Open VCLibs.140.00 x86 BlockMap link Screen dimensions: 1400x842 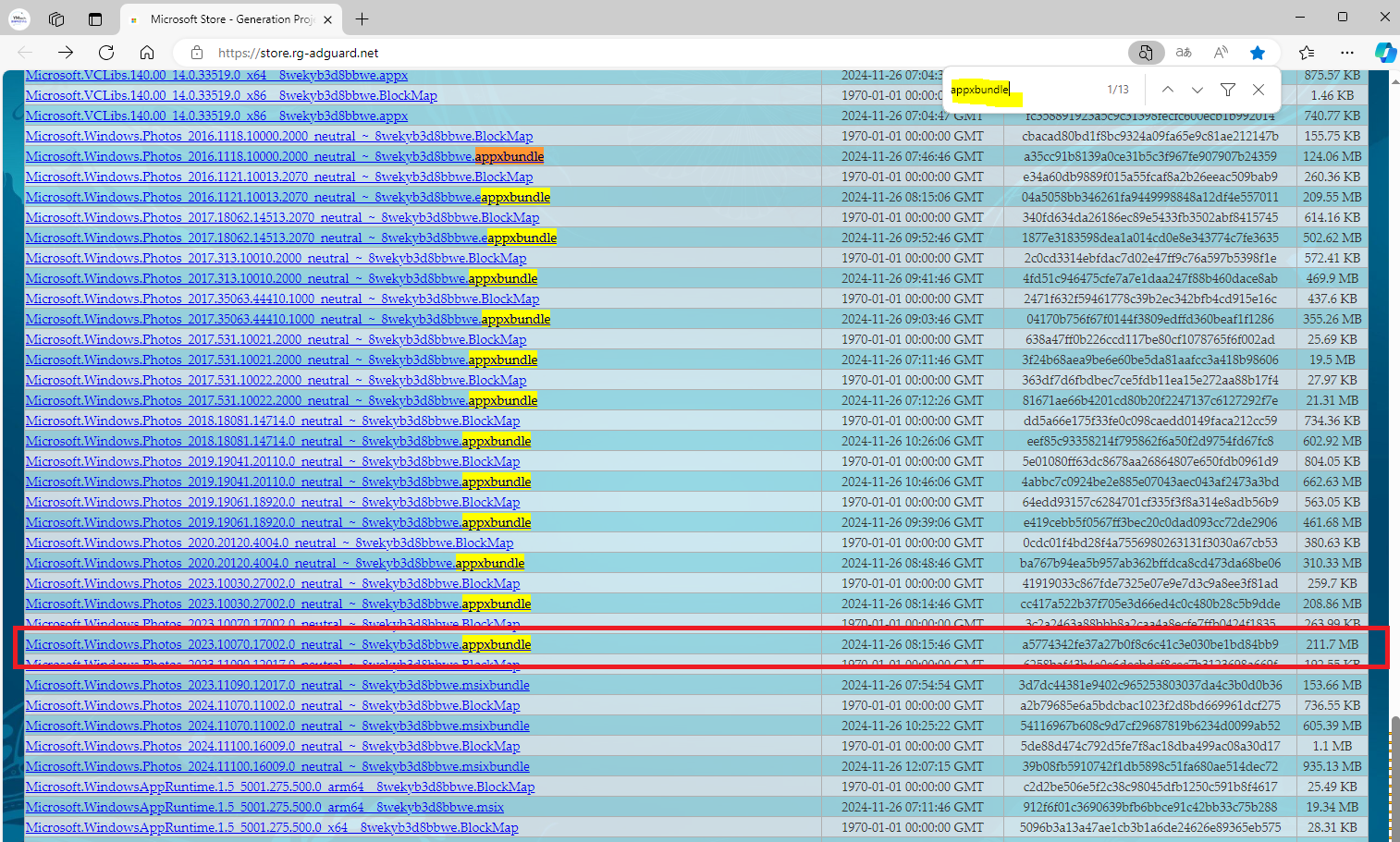[x=231, y=95]
